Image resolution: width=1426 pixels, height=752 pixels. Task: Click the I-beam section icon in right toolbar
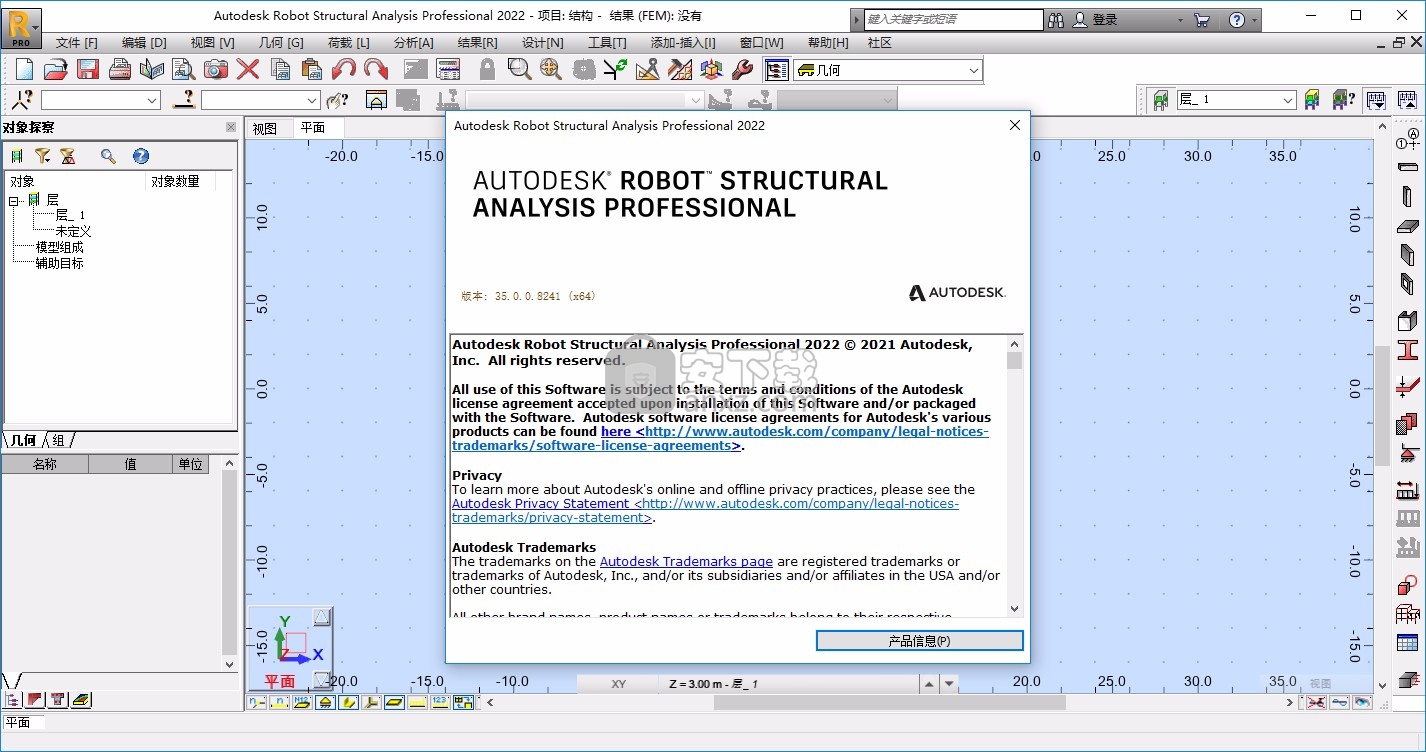(1408, 351)
